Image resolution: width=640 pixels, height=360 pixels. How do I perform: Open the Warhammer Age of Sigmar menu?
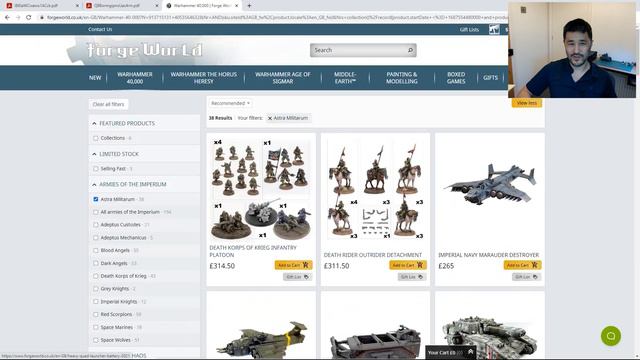coord(283,78)
